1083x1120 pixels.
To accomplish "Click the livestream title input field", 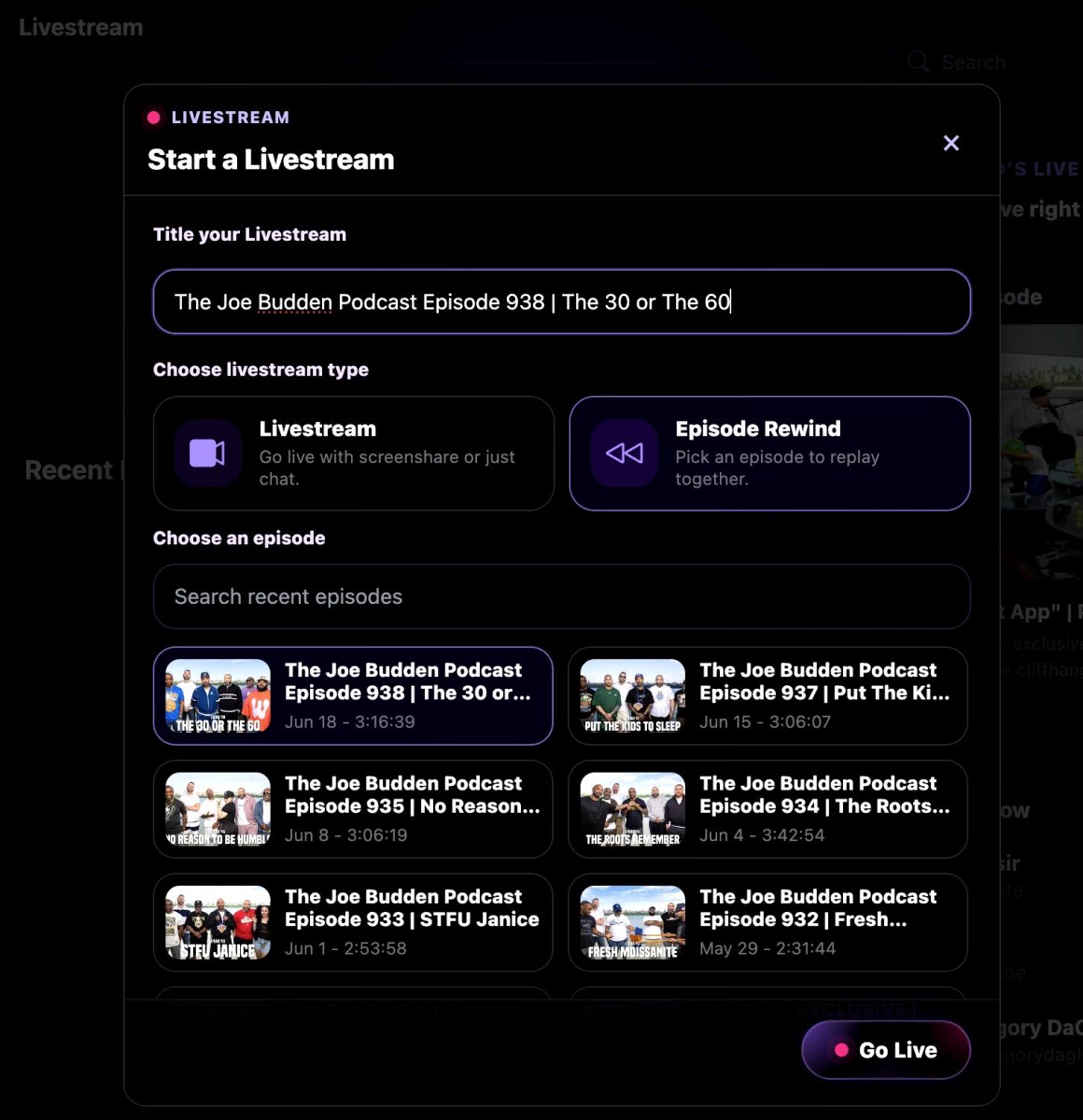I will [562, 301].
